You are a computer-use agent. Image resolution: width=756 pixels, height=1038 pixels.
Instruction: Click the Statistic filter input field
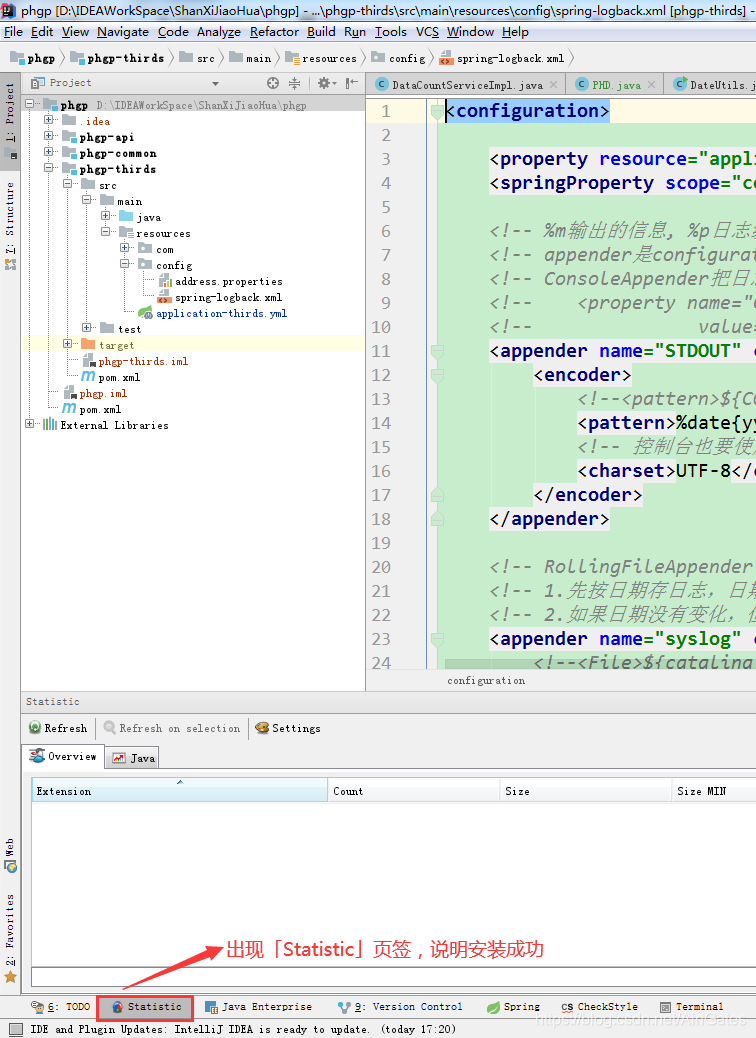(x=393, y=977)
